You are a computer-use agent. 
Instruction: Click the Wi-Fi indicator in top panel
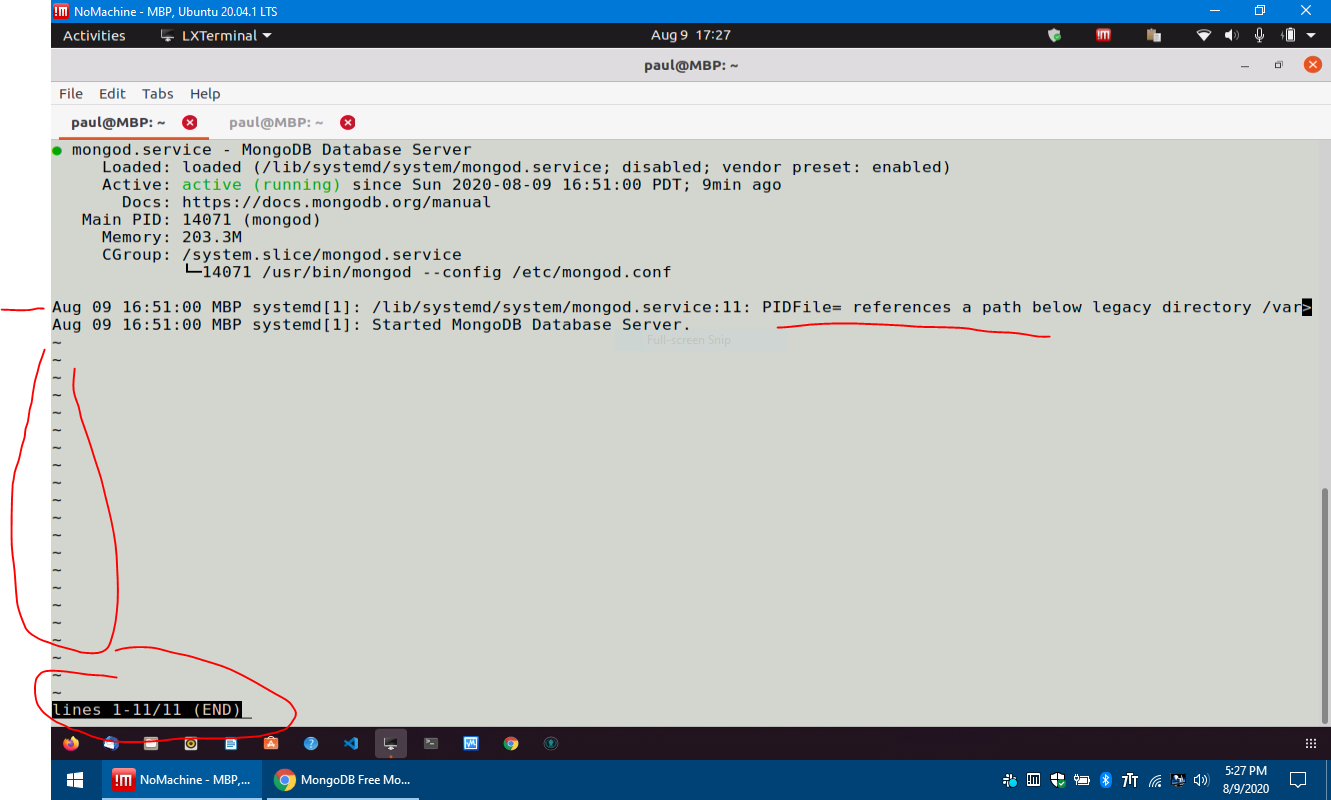click(x=1204, y=35)
